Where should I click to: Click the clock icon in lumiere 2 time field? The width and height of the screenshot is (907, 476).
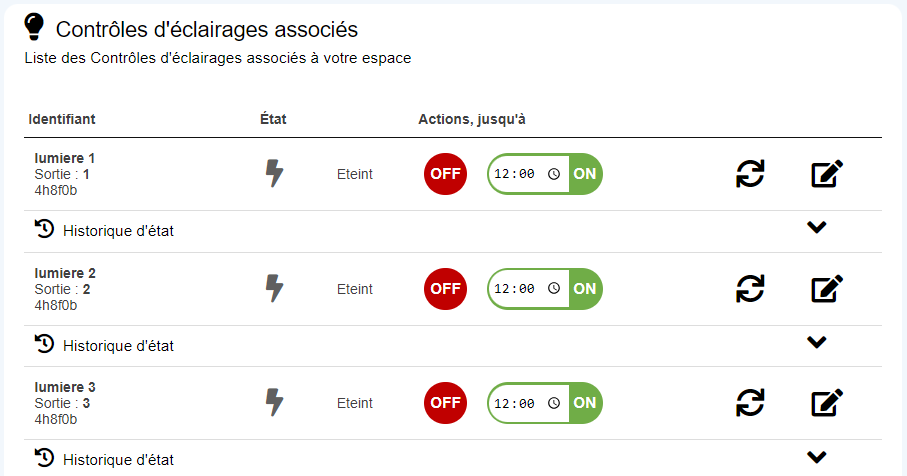point(554,289)
